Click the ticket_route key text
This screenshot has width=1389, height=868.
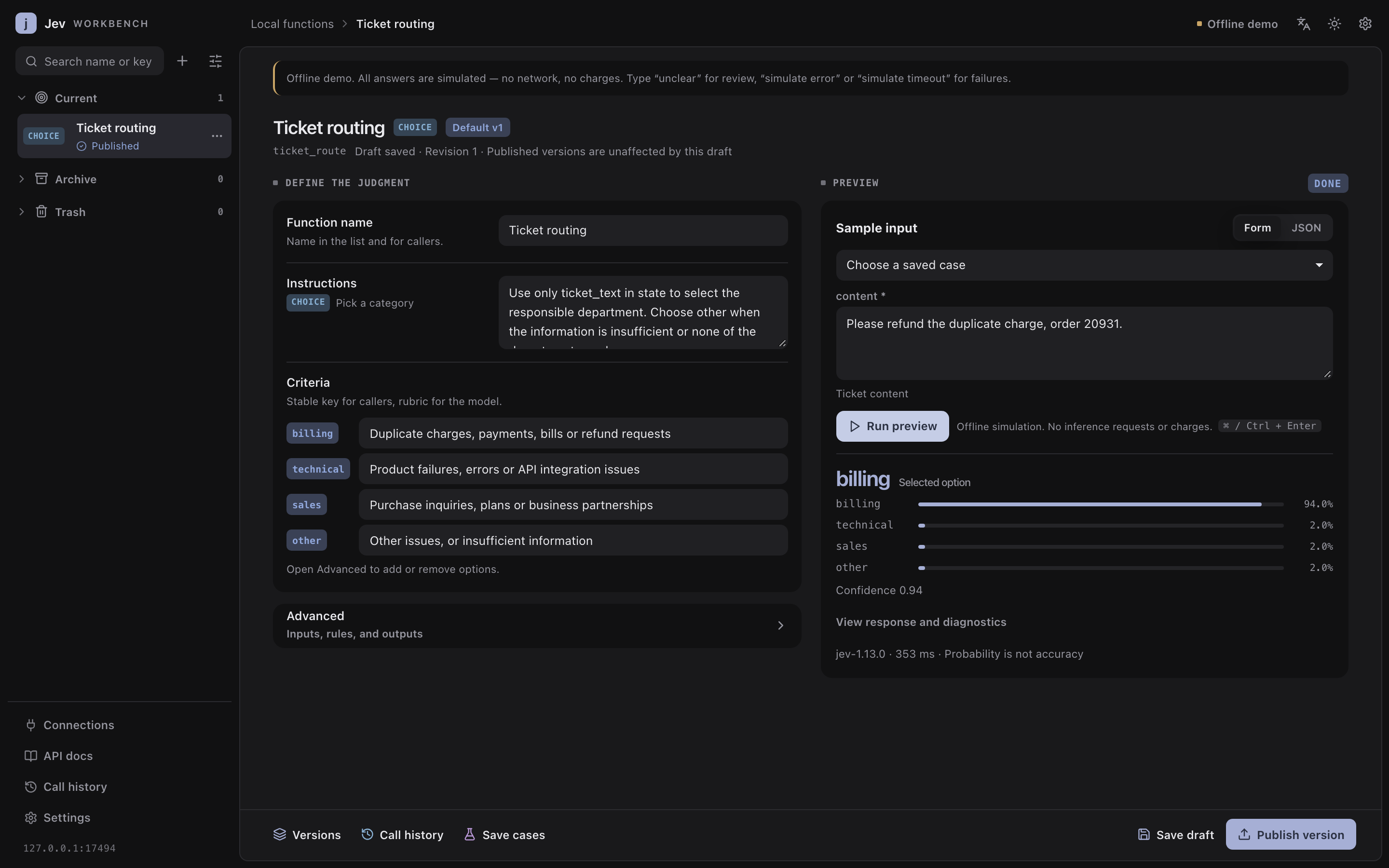click(x=309, y=151)
